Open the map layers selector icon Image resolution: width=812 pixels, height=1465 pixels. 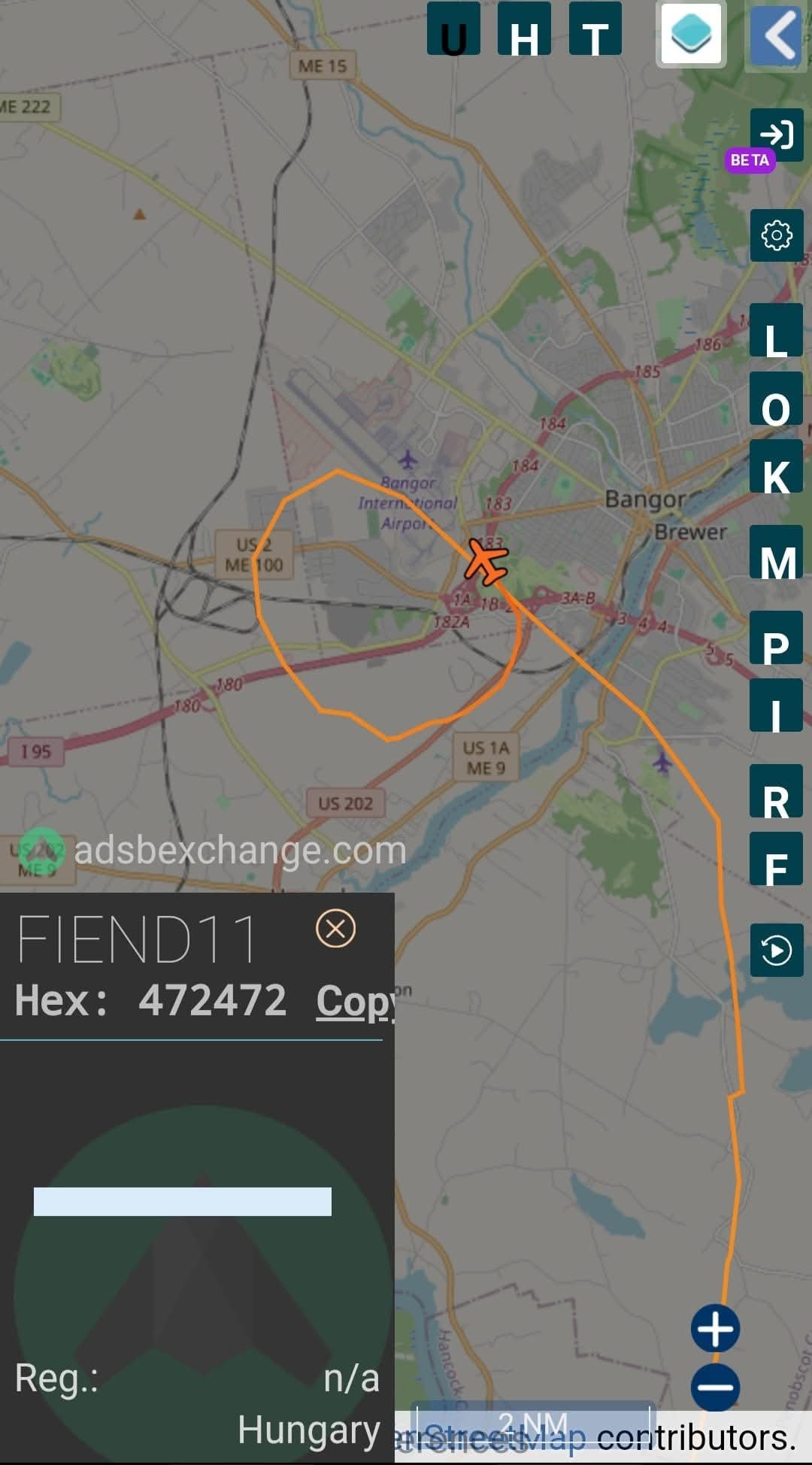691,35
